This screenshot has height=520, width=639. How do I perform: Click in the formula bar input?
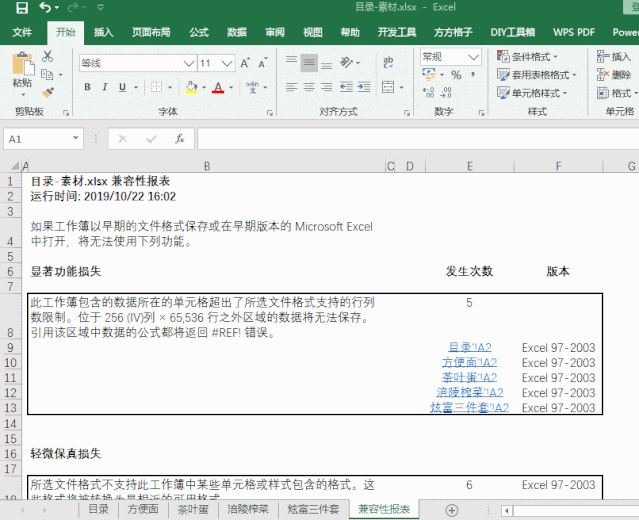pyautogui.click(x=418, y=139)
